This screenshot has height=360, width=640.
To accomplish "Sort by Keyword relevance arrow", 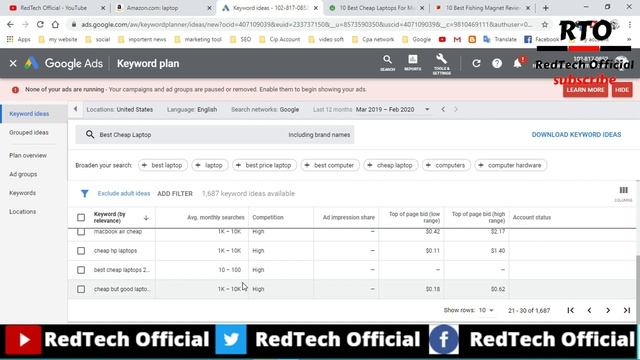I will click(146, 218).
